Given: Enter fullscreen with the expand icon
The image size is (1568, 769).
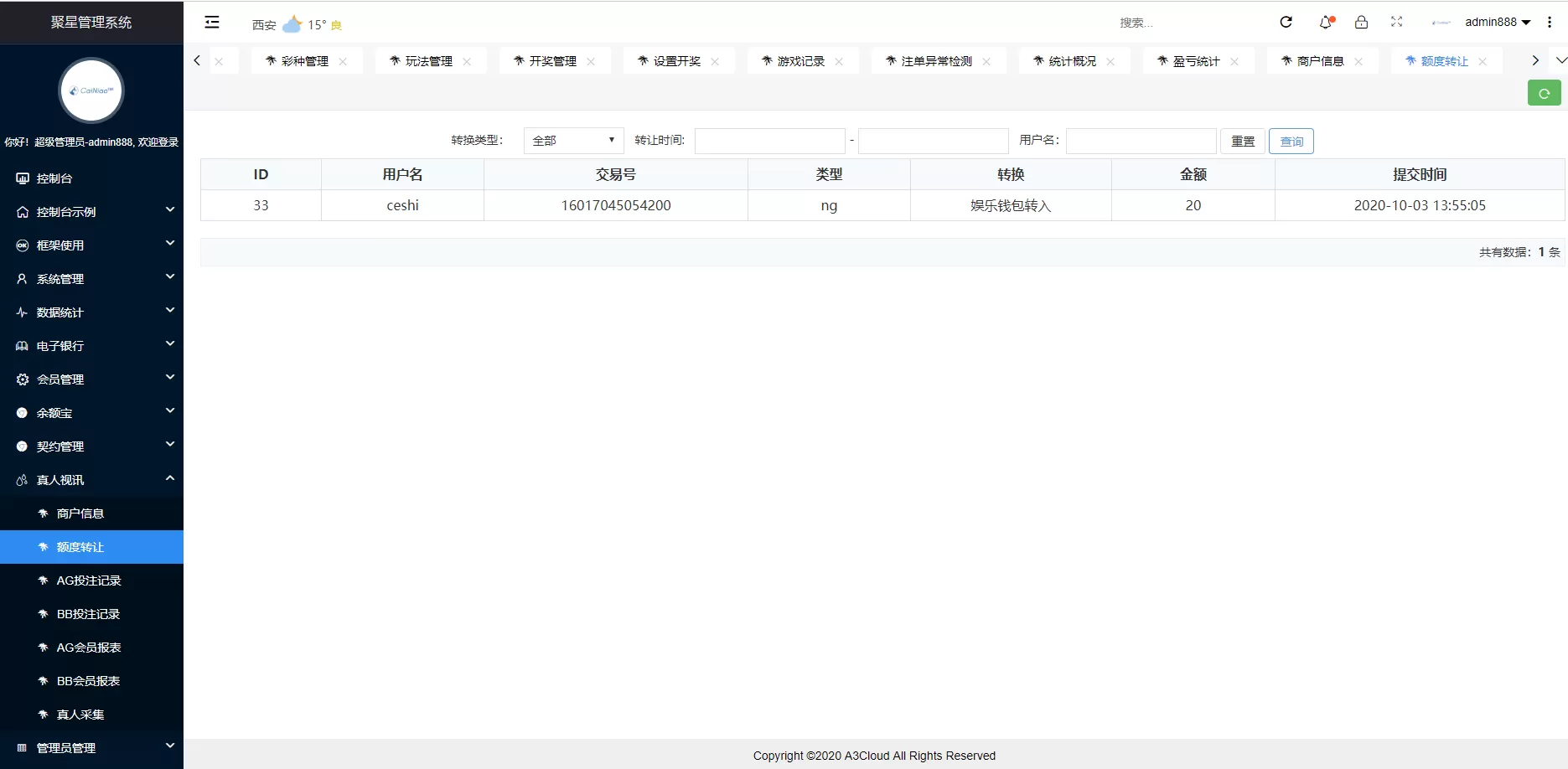Looking at the screenshot, I should click(x=1396, y=22).
